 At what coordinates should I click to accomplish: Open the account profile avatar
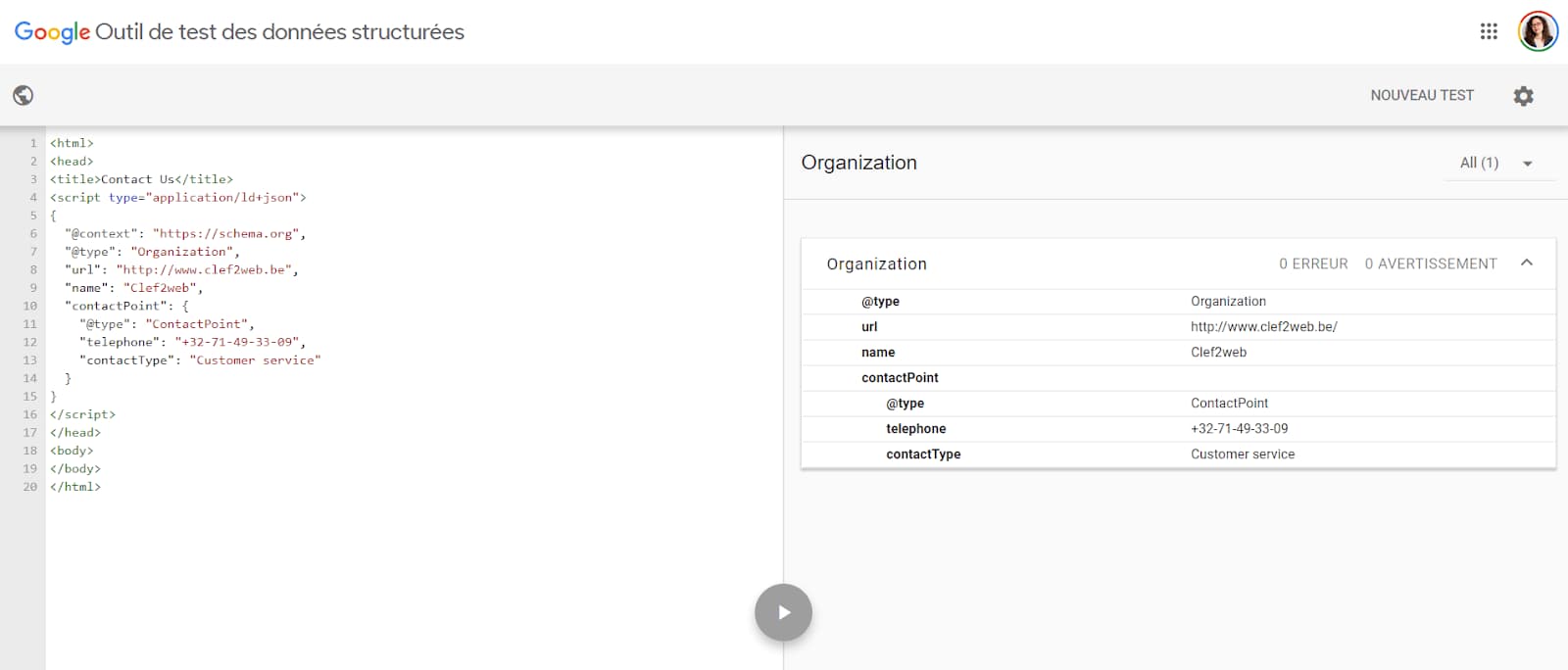(x=1538, y=31)
